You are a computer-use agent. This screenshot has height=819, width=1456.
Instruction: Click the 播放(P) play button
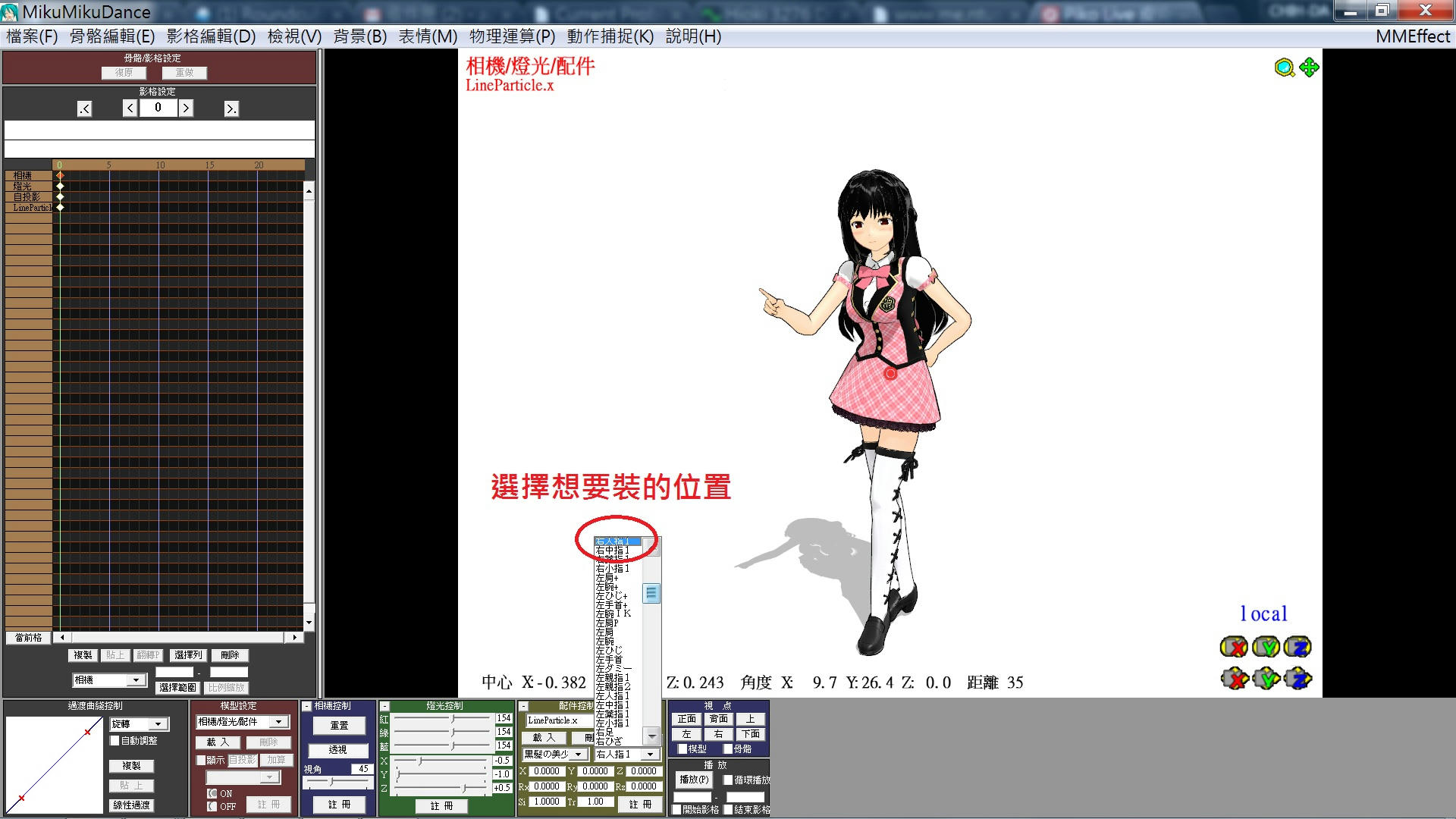point(694,780)
